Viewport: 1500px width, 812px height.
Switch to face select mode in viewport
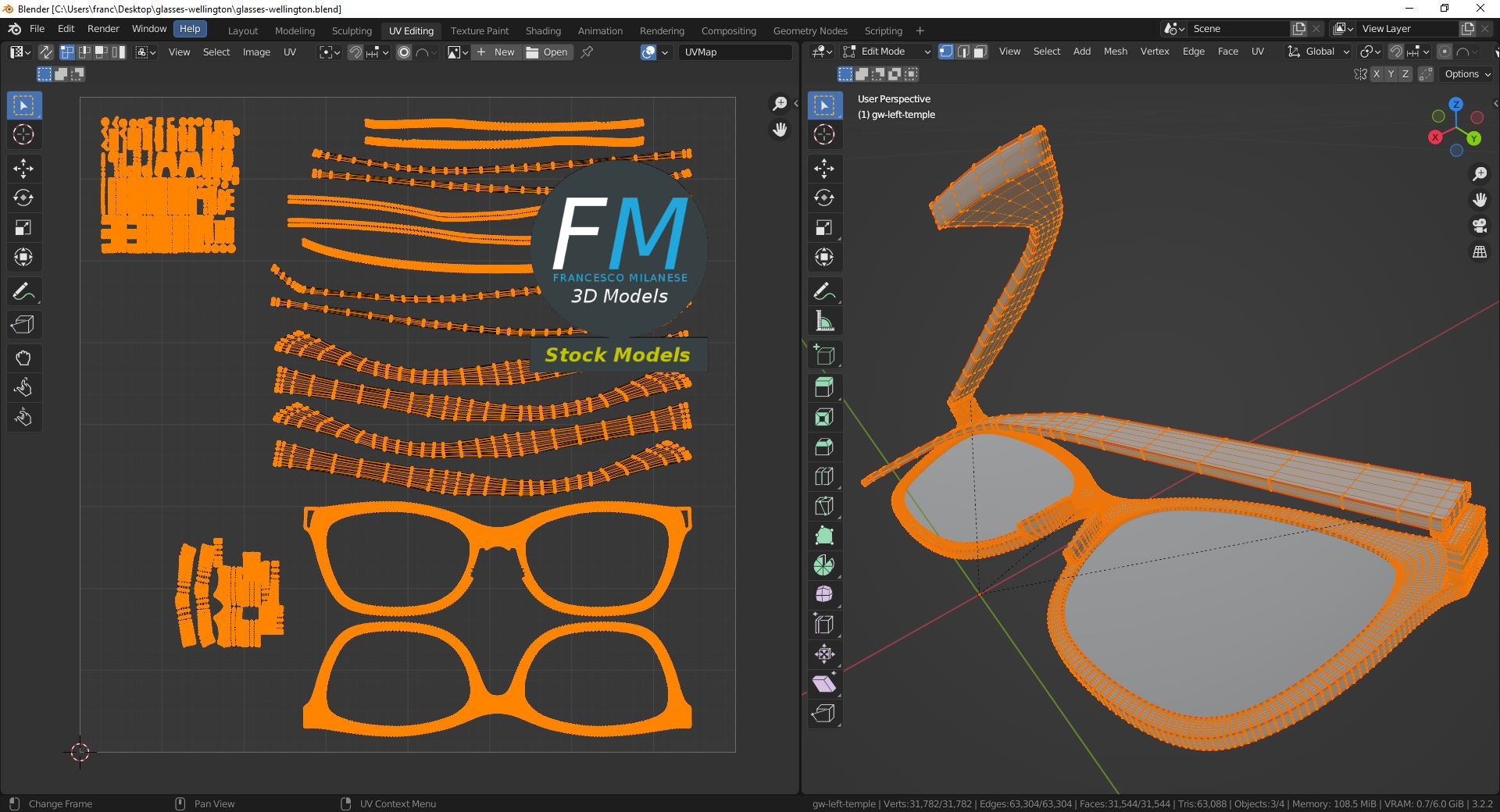click(980, 52)
